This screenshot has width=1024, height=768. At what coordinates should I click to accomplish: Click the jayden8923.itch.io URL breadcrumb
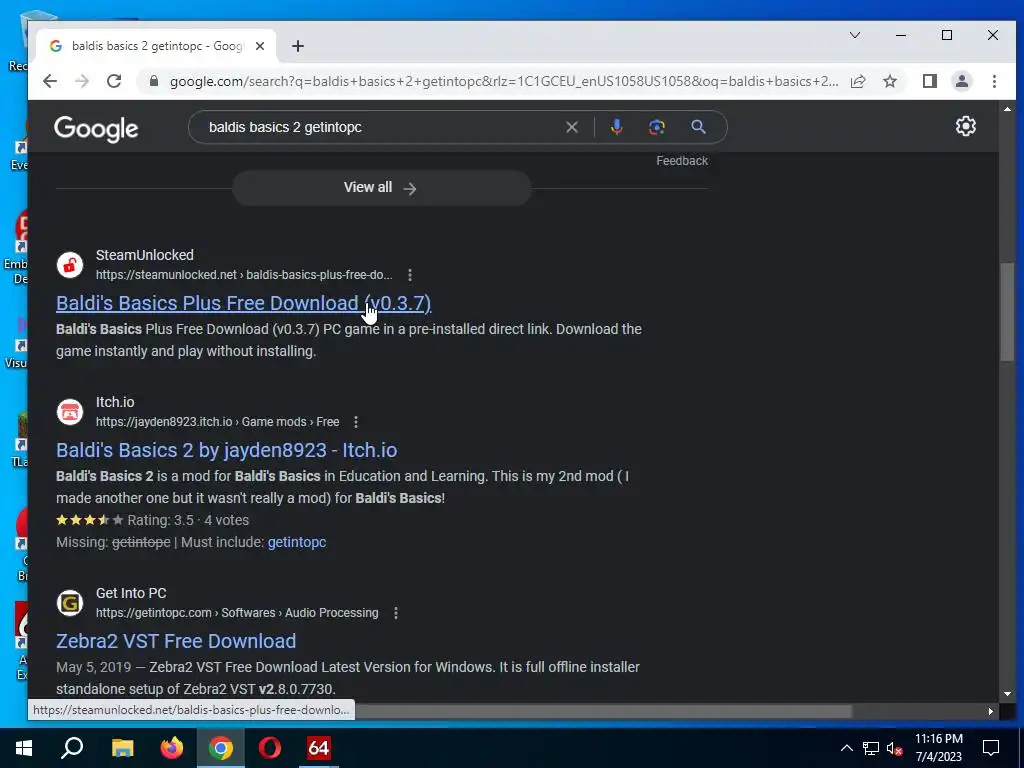click(x=217, y=422)
